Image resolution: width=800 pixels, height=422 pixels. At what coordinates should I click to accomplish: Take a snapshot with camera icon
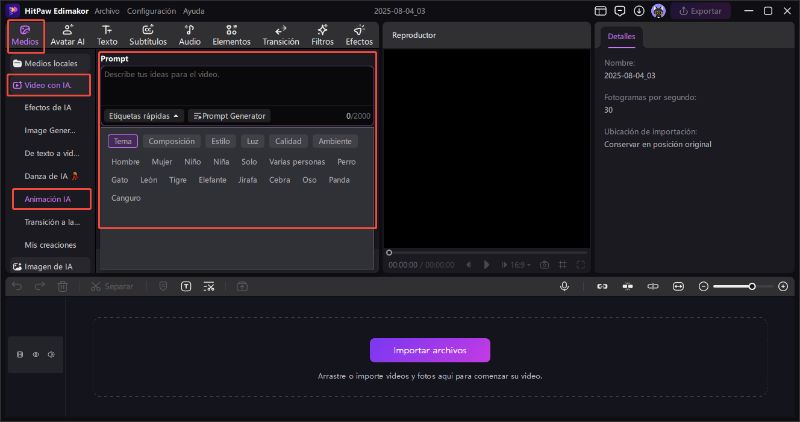tap(544, 265)
